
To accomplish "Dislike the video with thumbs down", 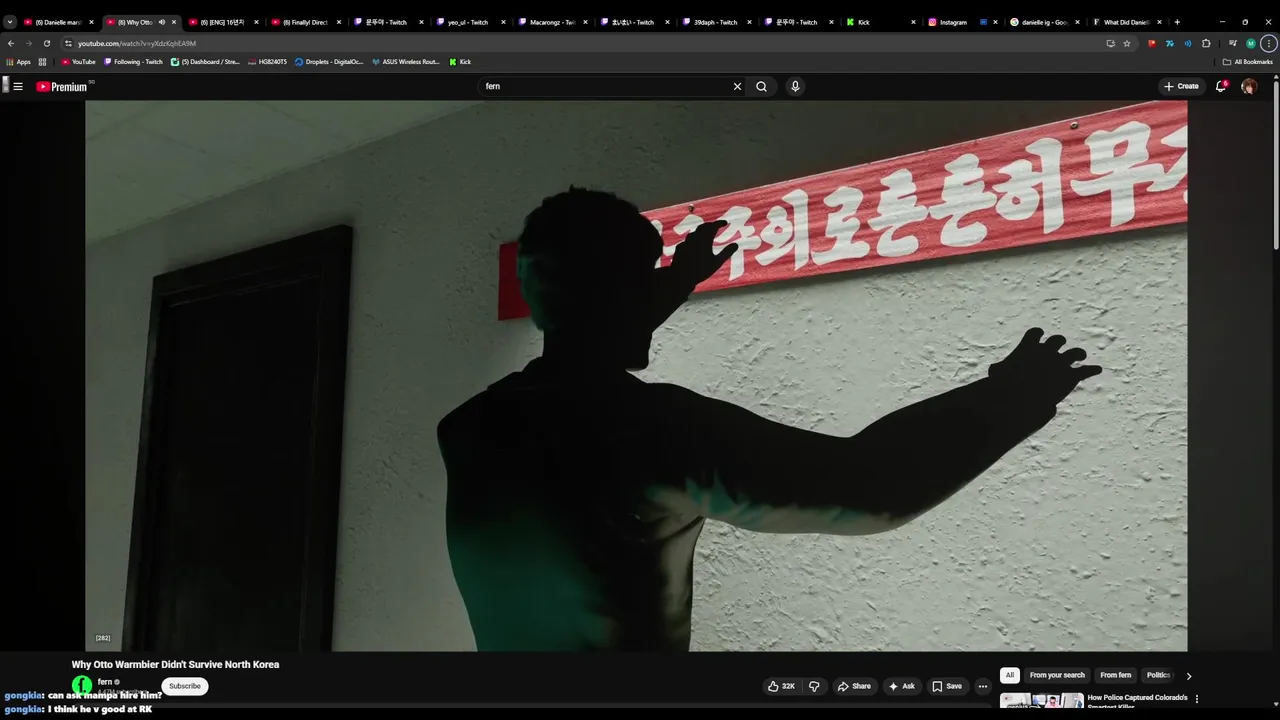I will tap(814, 686).
